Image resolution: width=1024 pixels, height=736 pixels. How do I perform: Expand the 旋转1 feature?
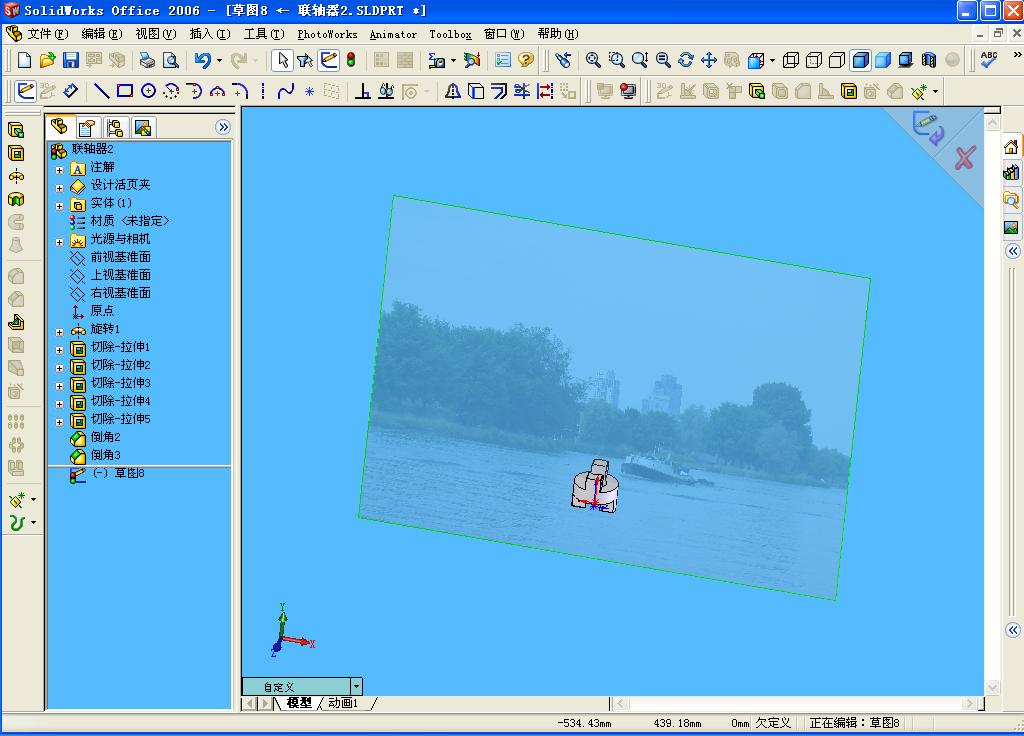point(59,332)
